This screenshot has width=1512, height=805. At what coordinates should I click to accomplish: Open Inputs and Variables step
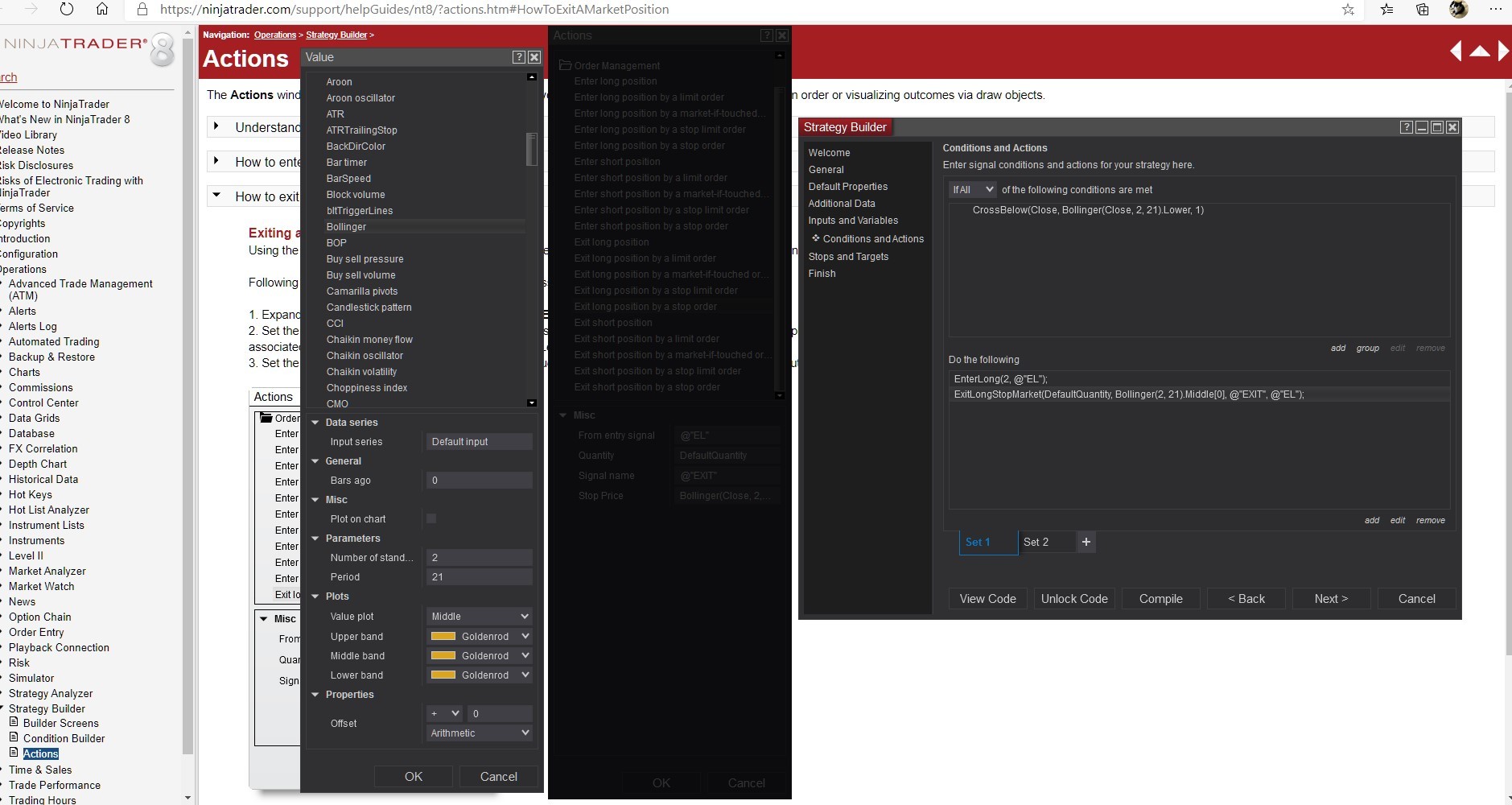click(853, 220)
